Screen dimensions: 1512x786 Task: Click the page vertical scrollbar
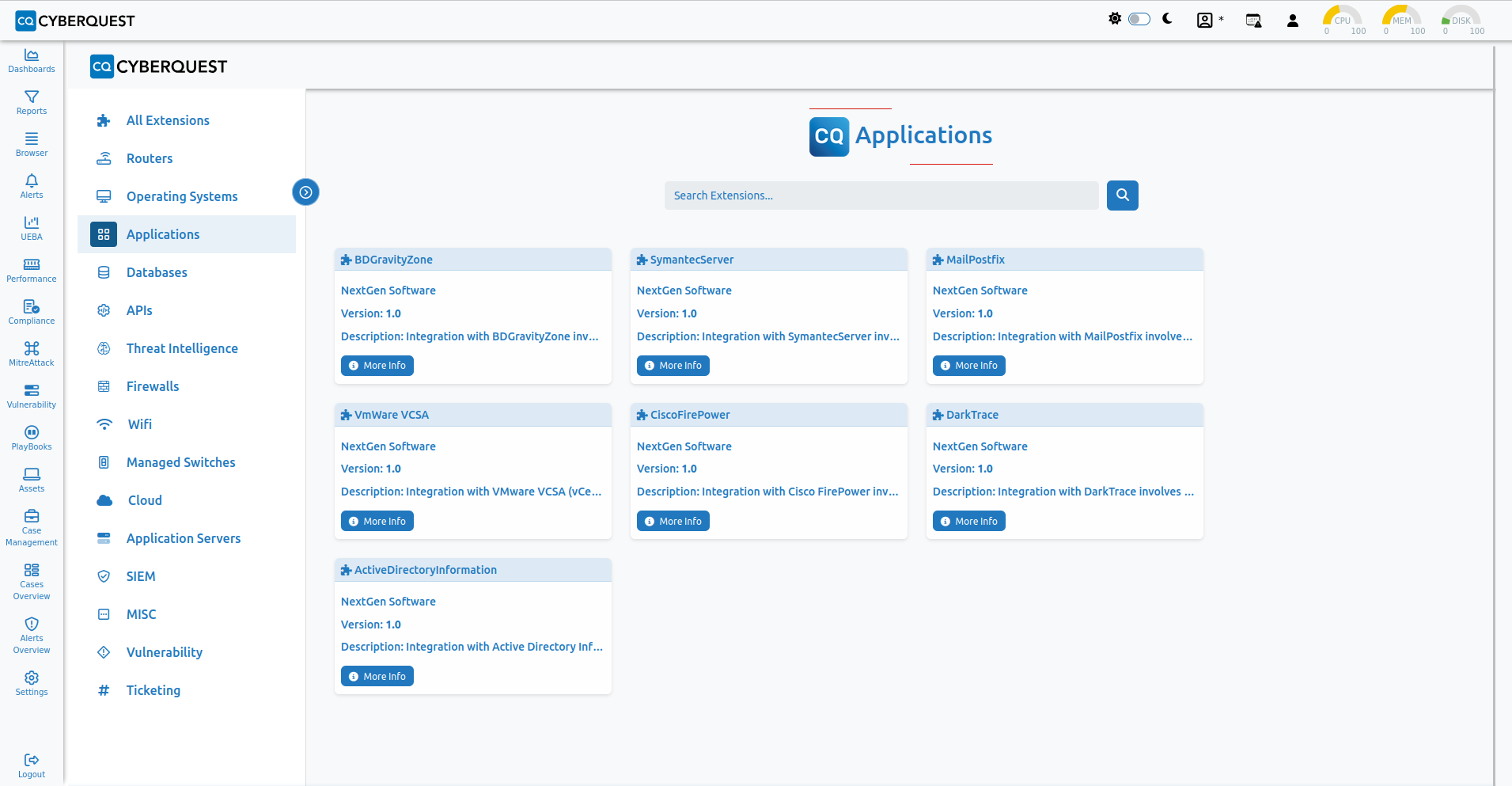coord(1494,415)
